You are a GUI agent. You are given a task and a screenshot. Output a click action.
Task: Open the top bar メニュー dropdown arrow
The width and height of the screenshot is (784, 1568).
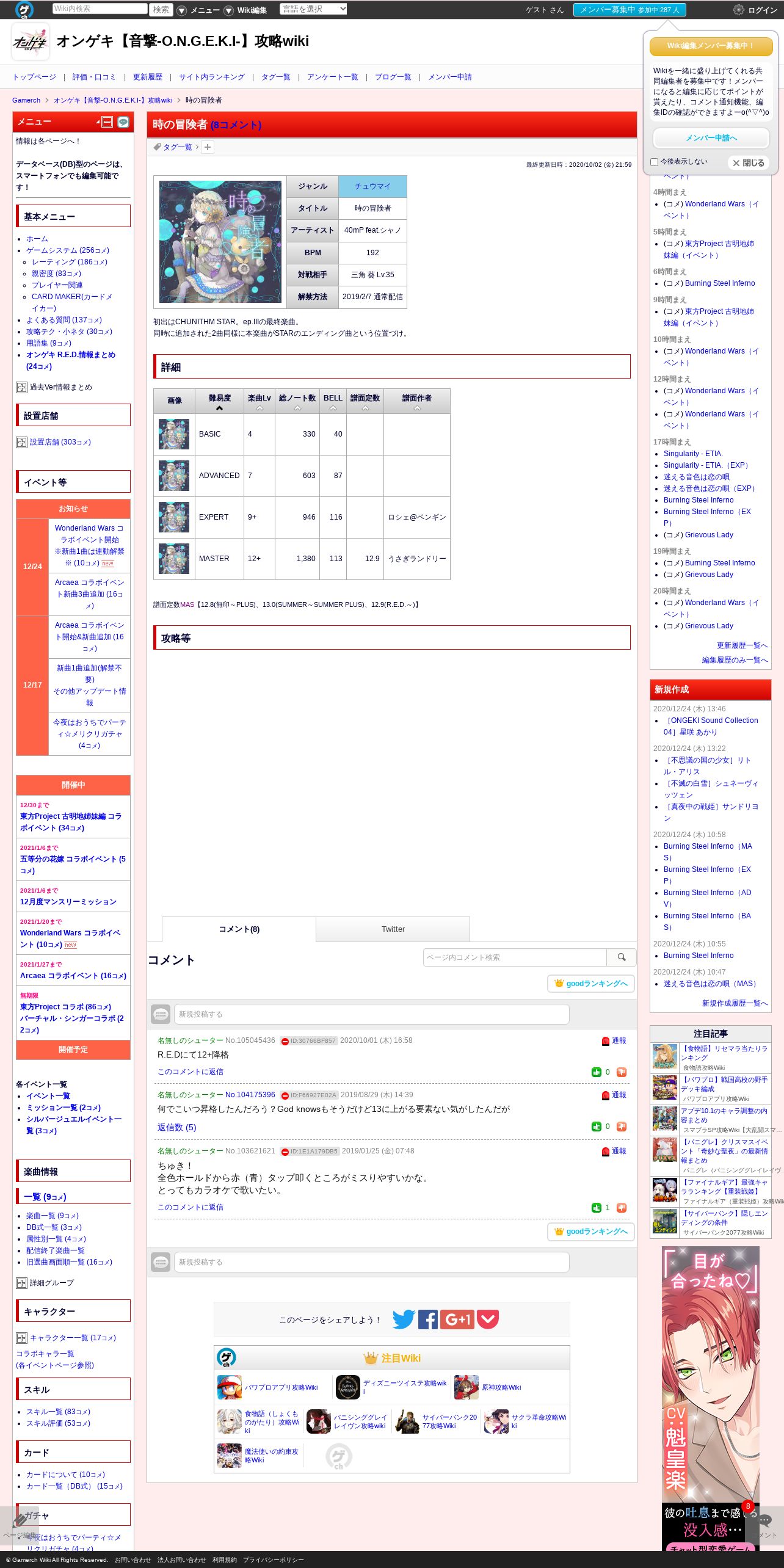coord(181,10)
